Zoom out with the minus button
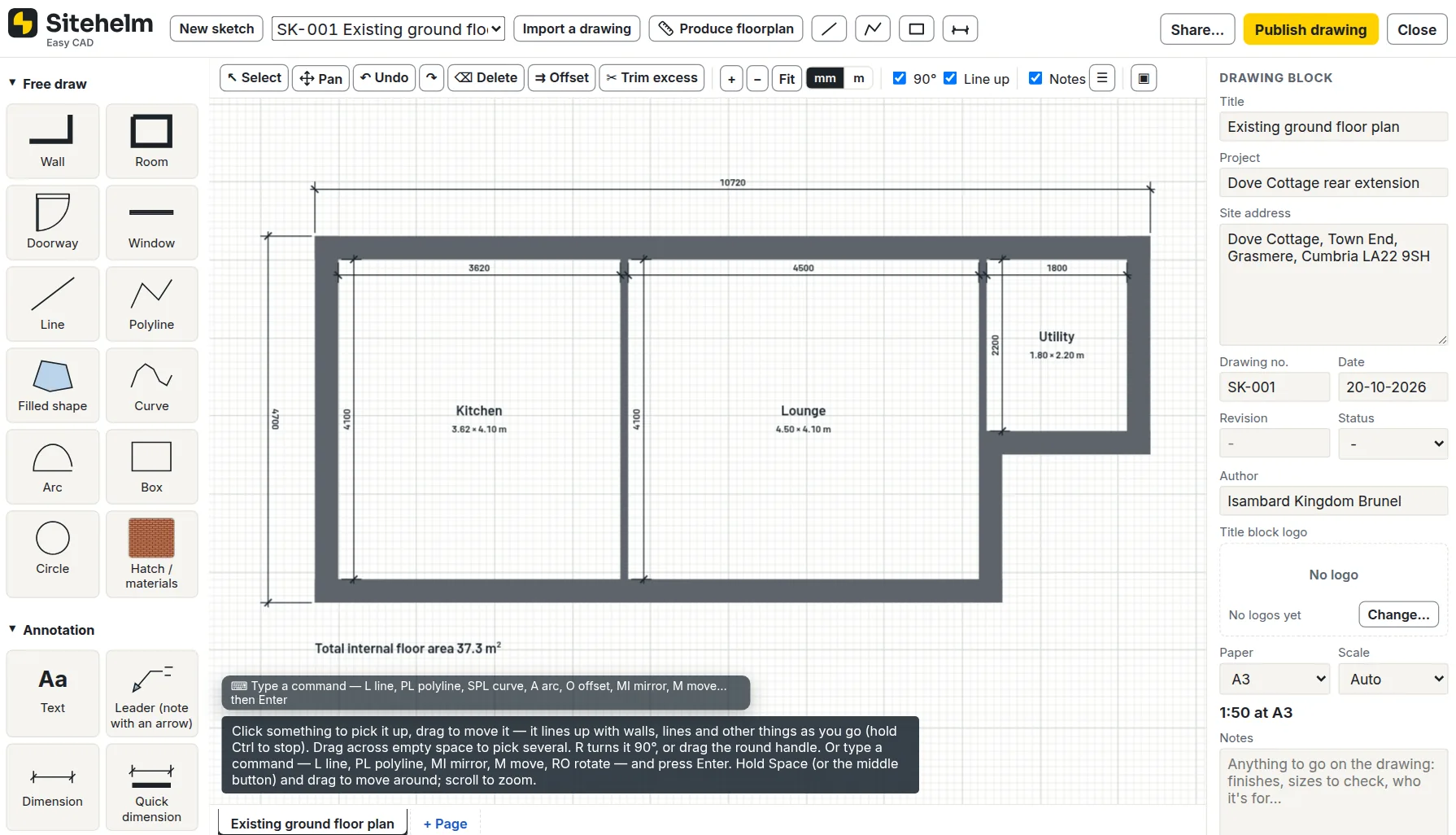Image resolution: width=1456 pixels, height=835 pixels. coord(757,79)
